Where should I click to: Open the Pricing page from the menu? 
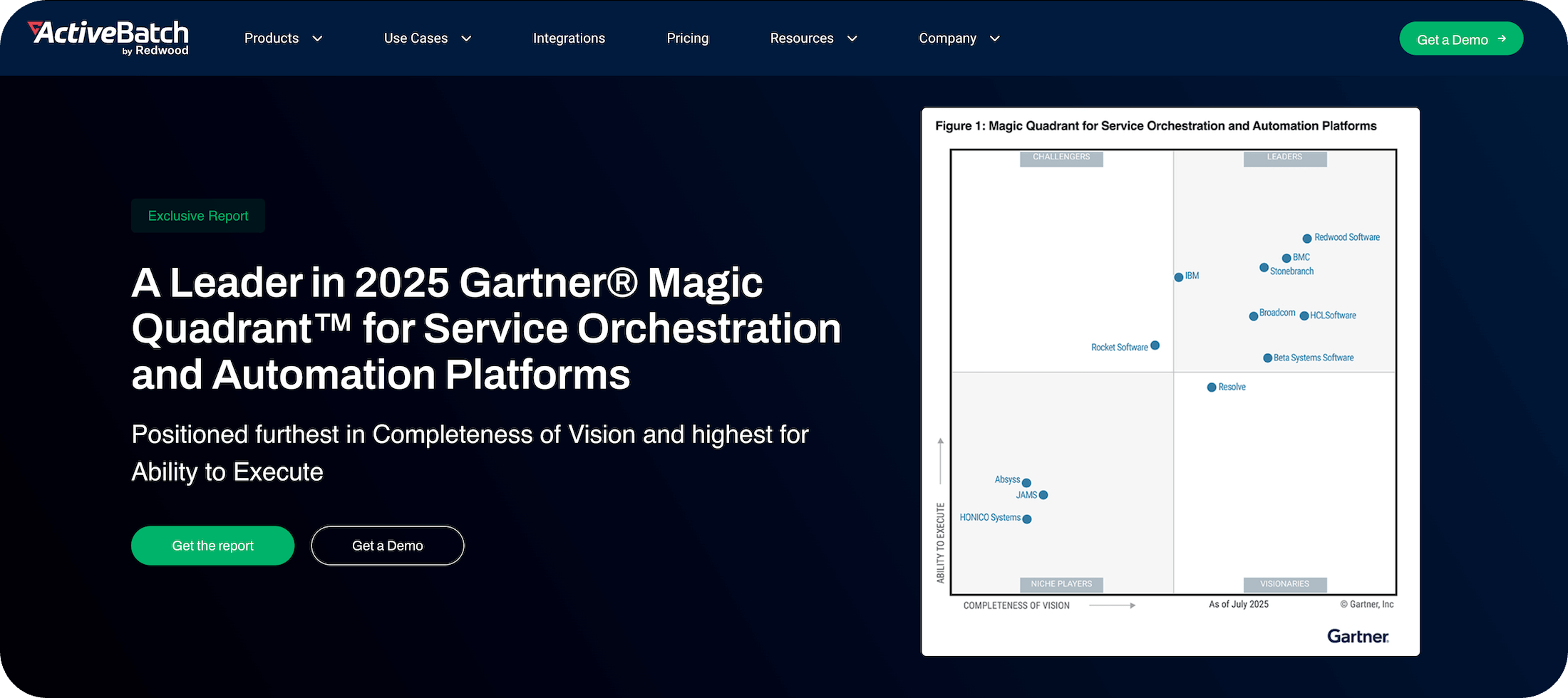687,38
